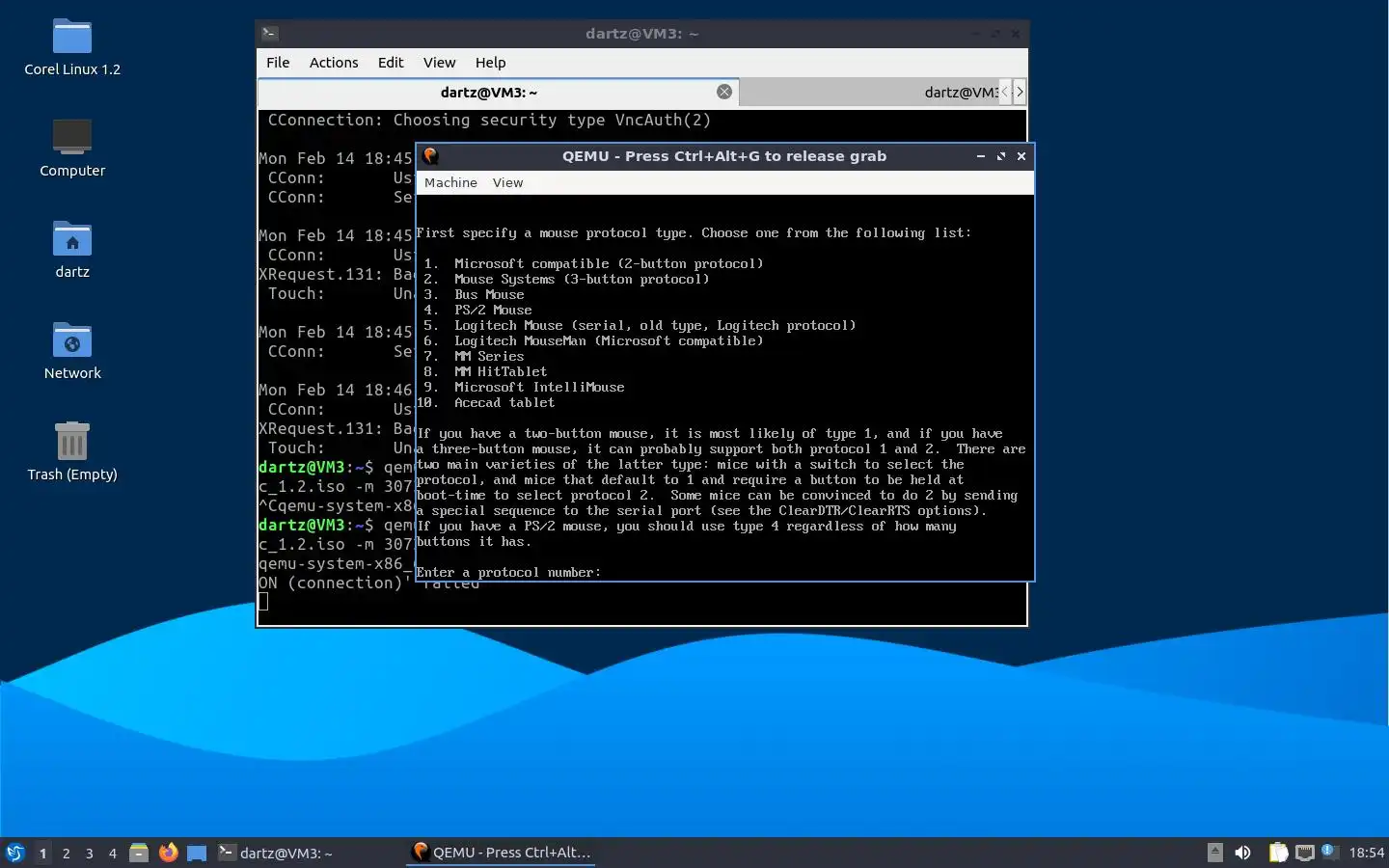1389x868 pixels.
Task: Click the 18:54 panel clock
Action: tap(1366, 853)
